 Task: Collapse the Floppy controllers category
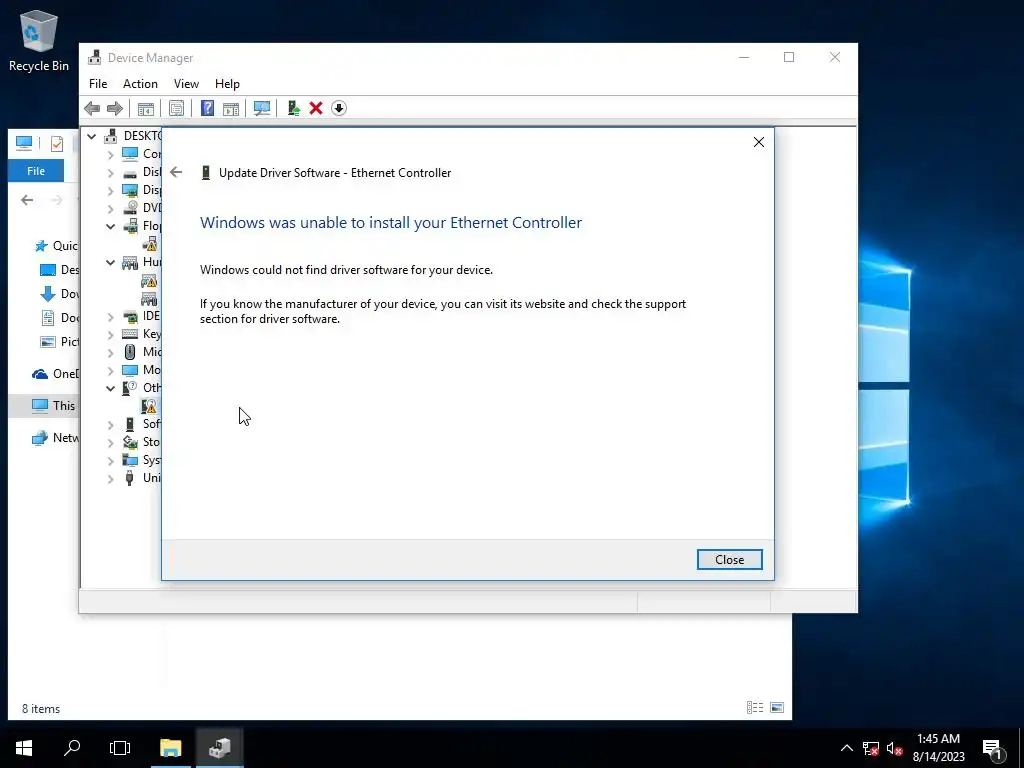coord(110,227)
